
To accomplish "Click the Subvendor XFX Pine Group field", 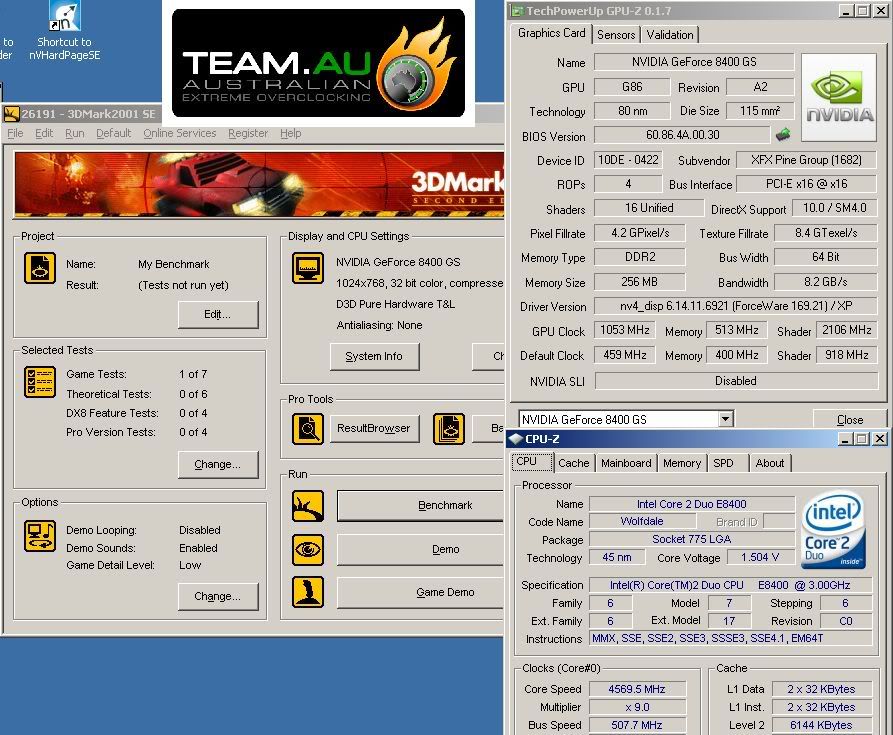I will tap(806, 160).
